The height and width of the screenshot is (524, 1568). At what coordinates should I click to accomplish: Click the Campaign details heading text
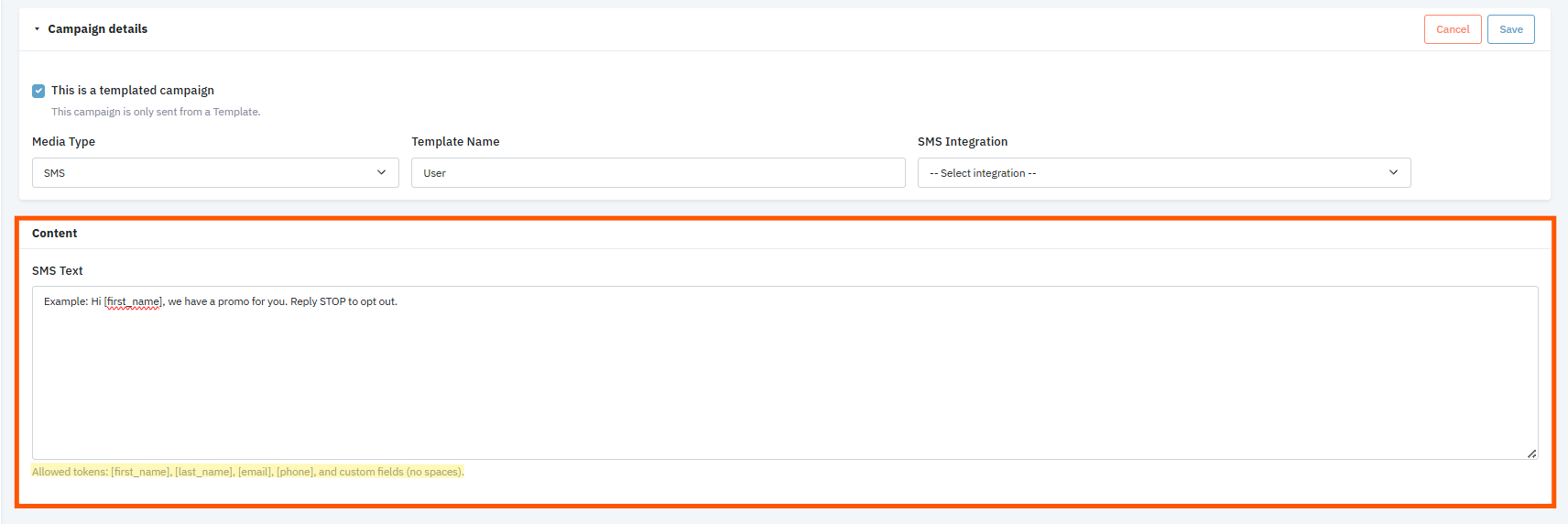(97, 29)
